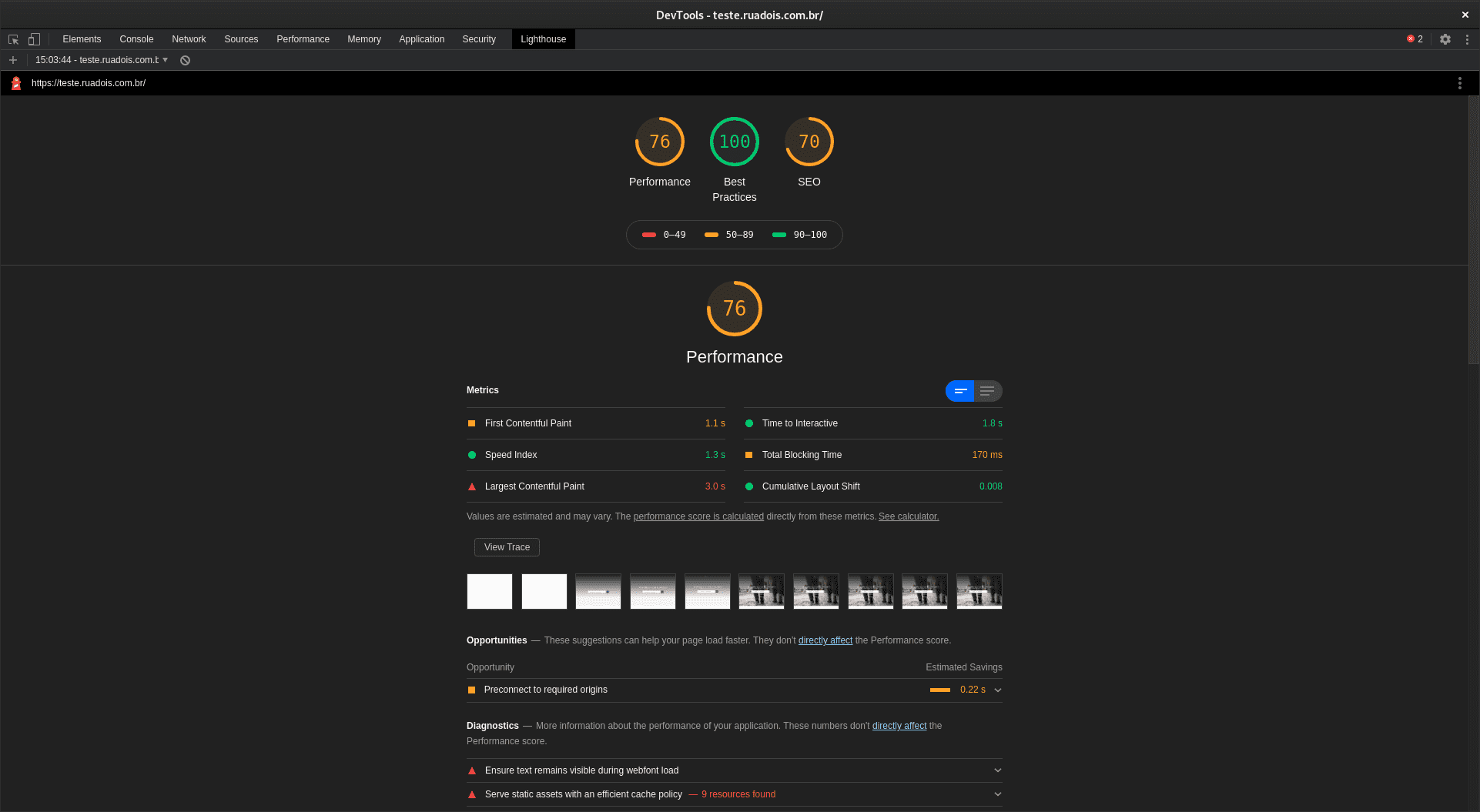Click the Estimated Savings column header
This screenshot has width=1480, height=812.
pyautogui.click(x=964, y=667)
